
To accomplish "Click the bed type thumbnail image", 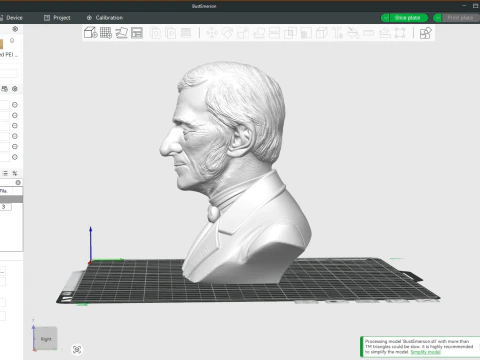I will 1,44.
